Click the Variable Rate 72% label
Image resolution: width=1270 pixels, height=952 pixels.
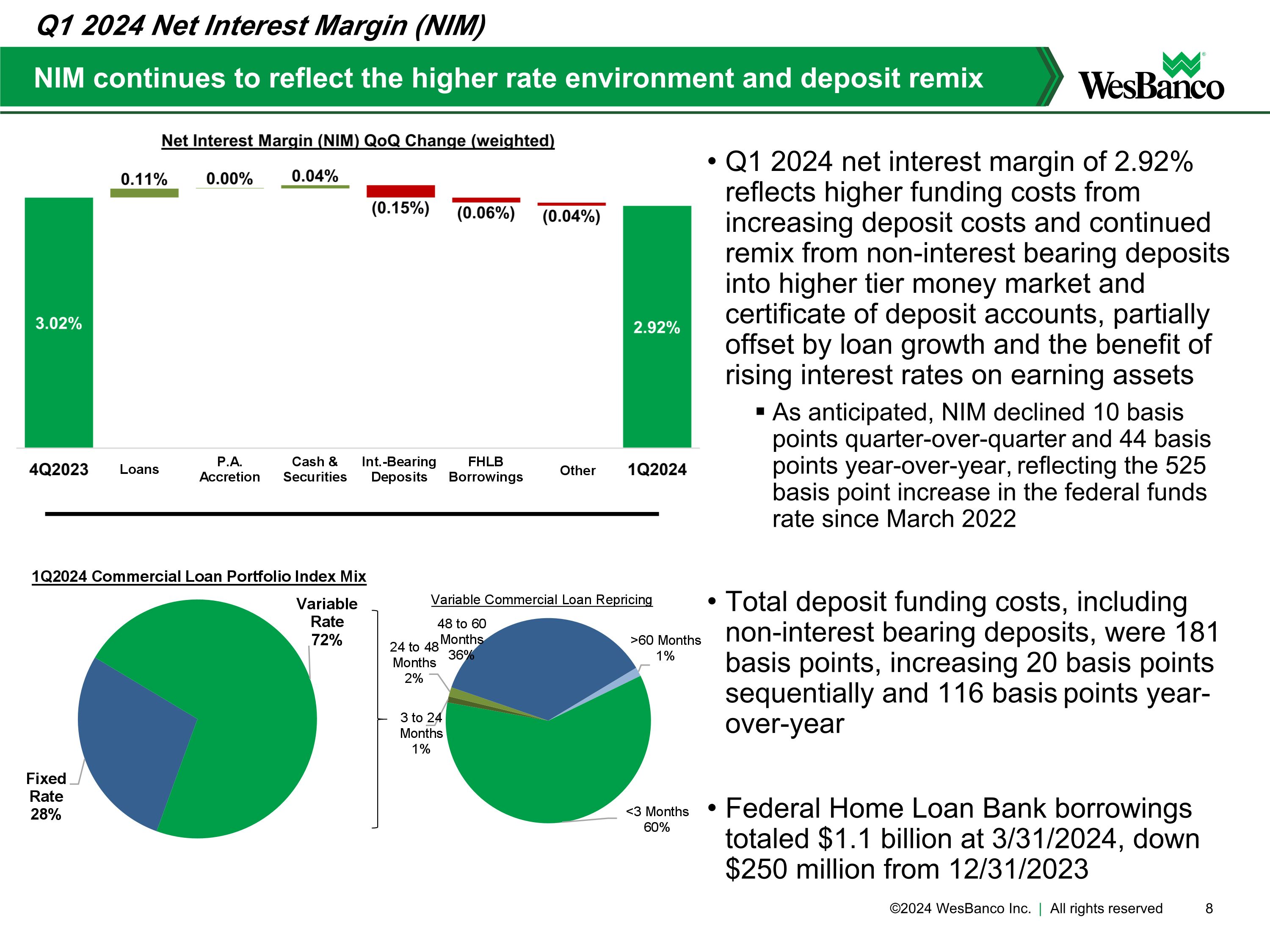327,622
